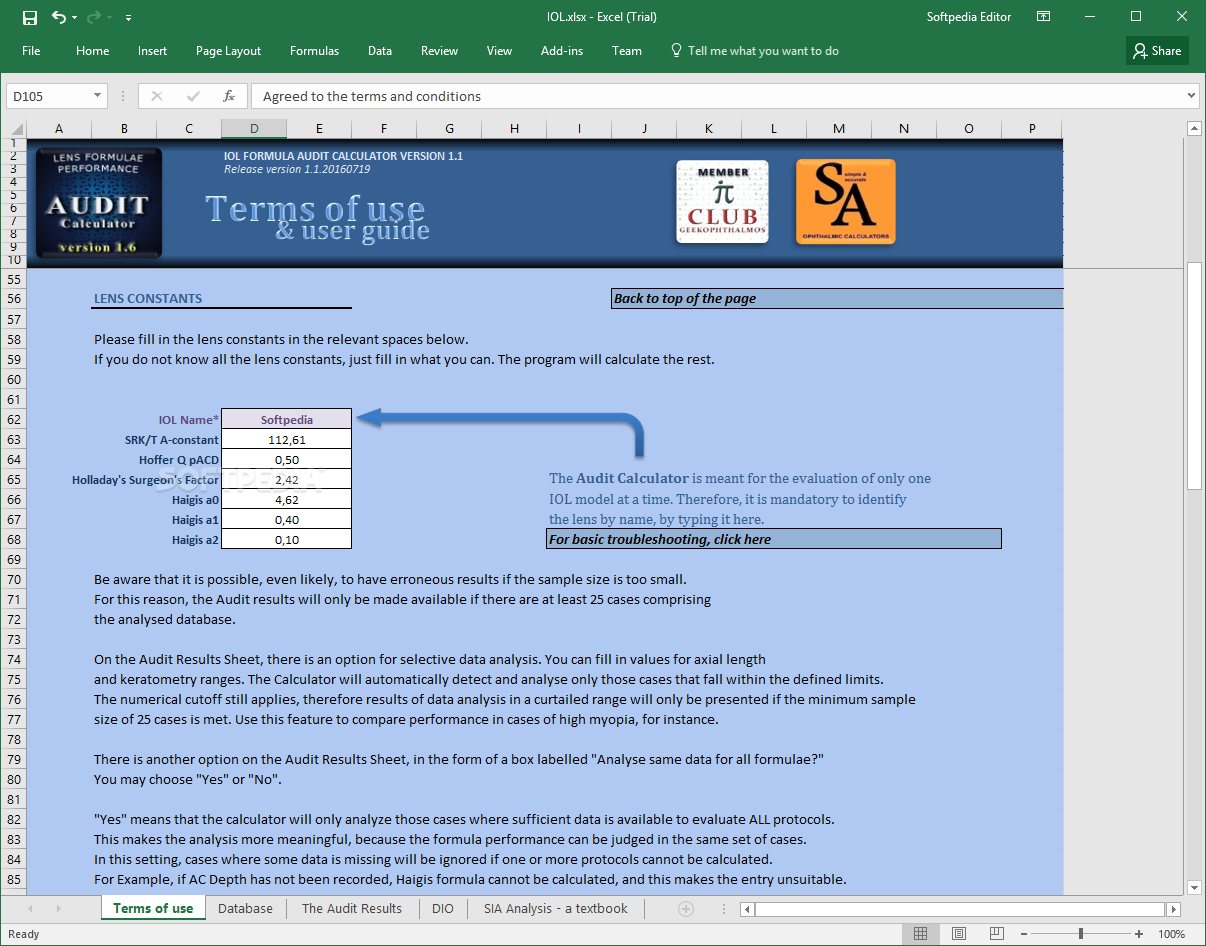The width and height of the screenshot is (1206, 946).
Task: Customize the Quick Access Toolbar
Action: [x=129, y=18]
